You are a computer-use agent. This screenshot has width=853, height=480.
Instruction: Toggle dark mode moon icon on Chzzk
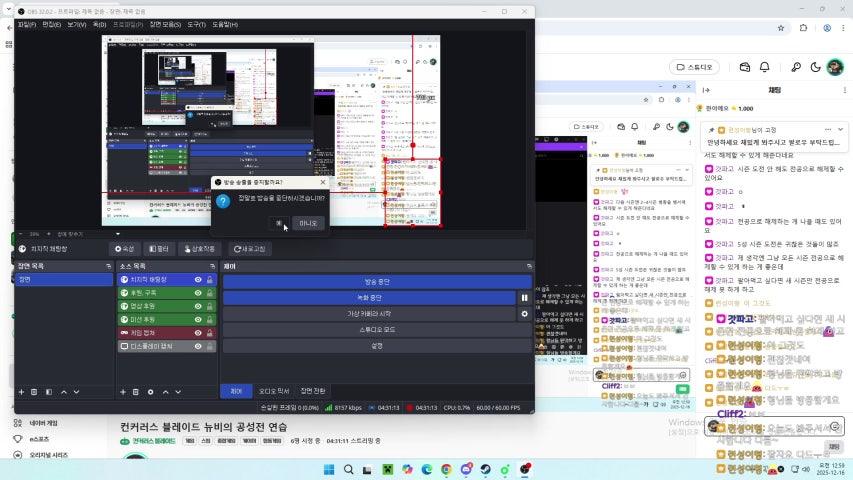[x=815, y=67]
